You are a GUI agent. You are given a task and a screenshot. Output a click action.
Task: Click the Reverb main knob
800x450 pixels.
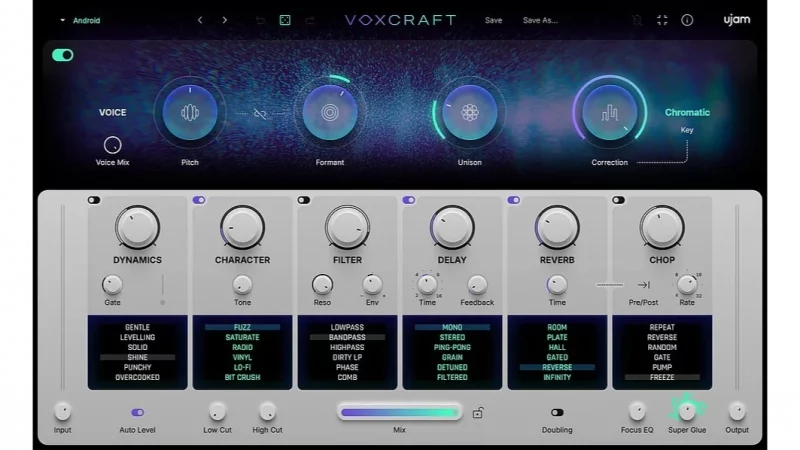[x=557, y=228]
